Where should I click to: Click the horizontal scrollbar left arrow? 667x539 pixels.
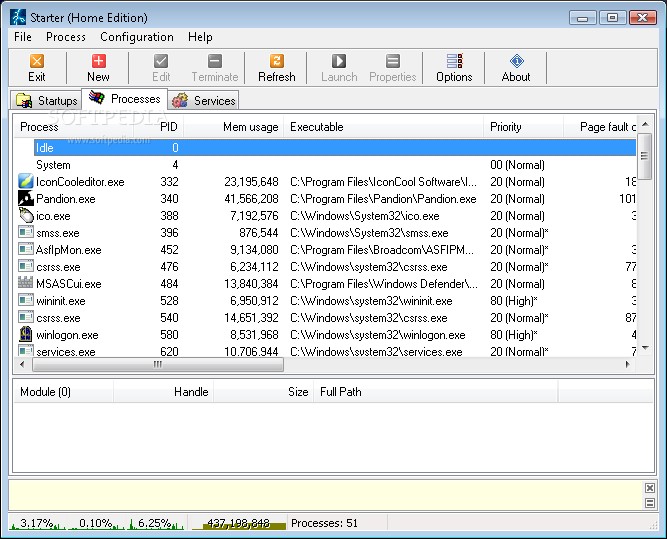(x=22, y=365)
